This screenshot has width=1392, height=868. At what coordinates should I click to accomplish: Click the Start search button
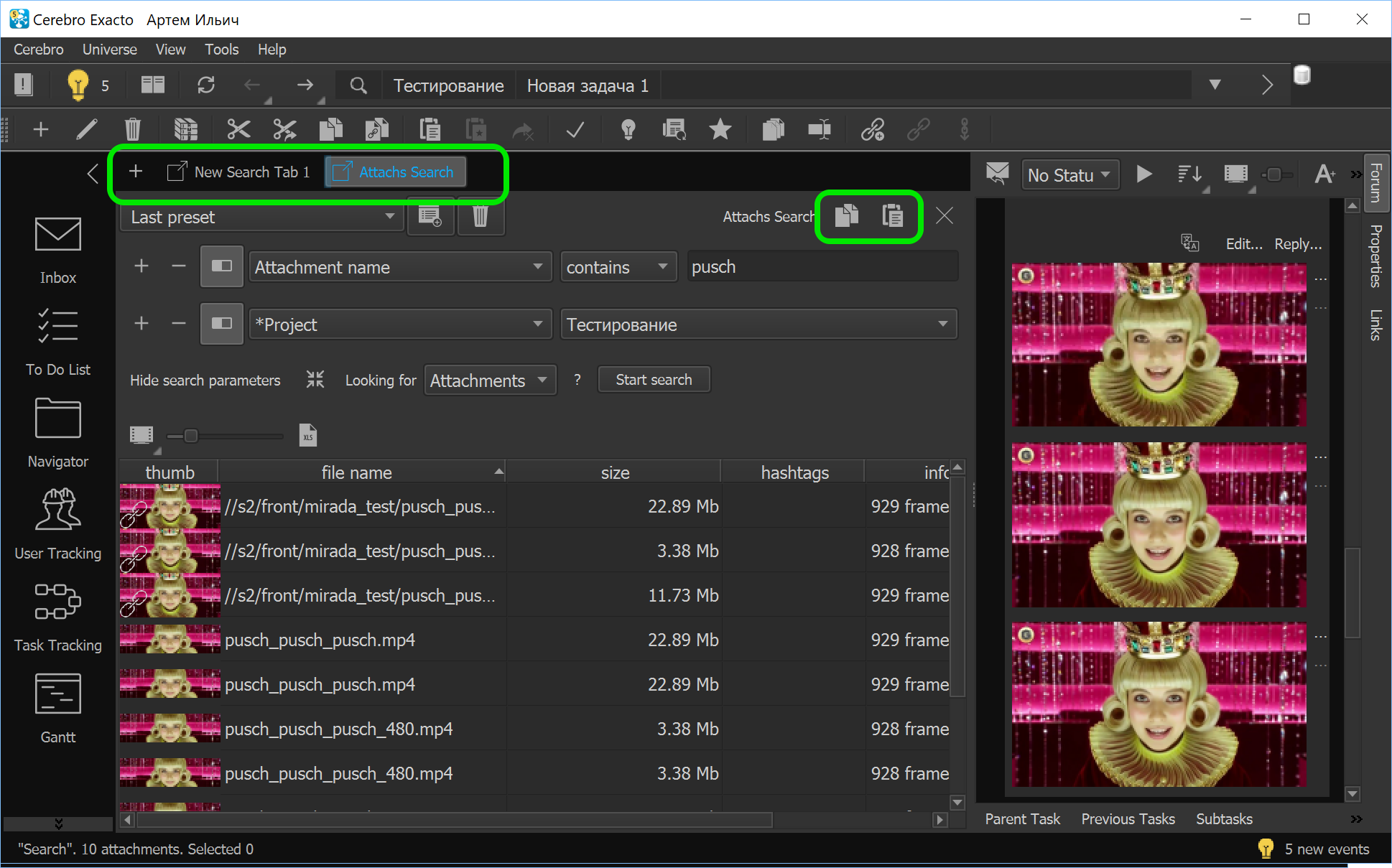coord(654,380)
